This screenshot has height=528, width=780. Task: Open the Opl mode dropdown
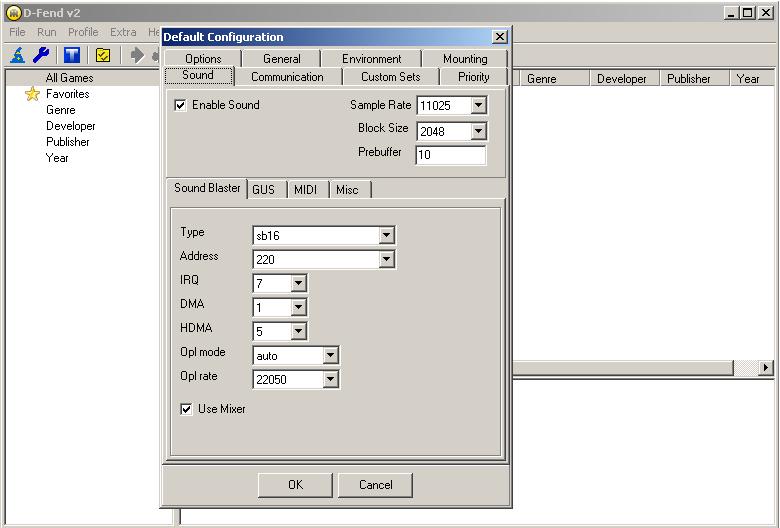tap(331, 355)
